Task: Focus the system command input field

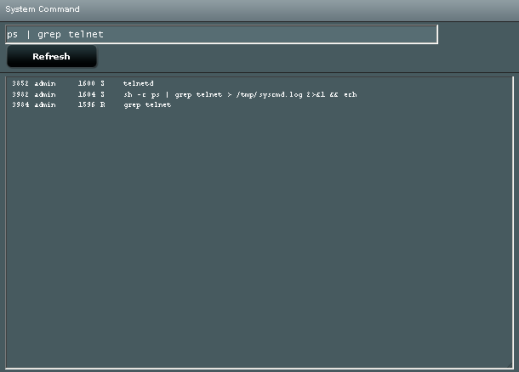Action: (222, 34)
